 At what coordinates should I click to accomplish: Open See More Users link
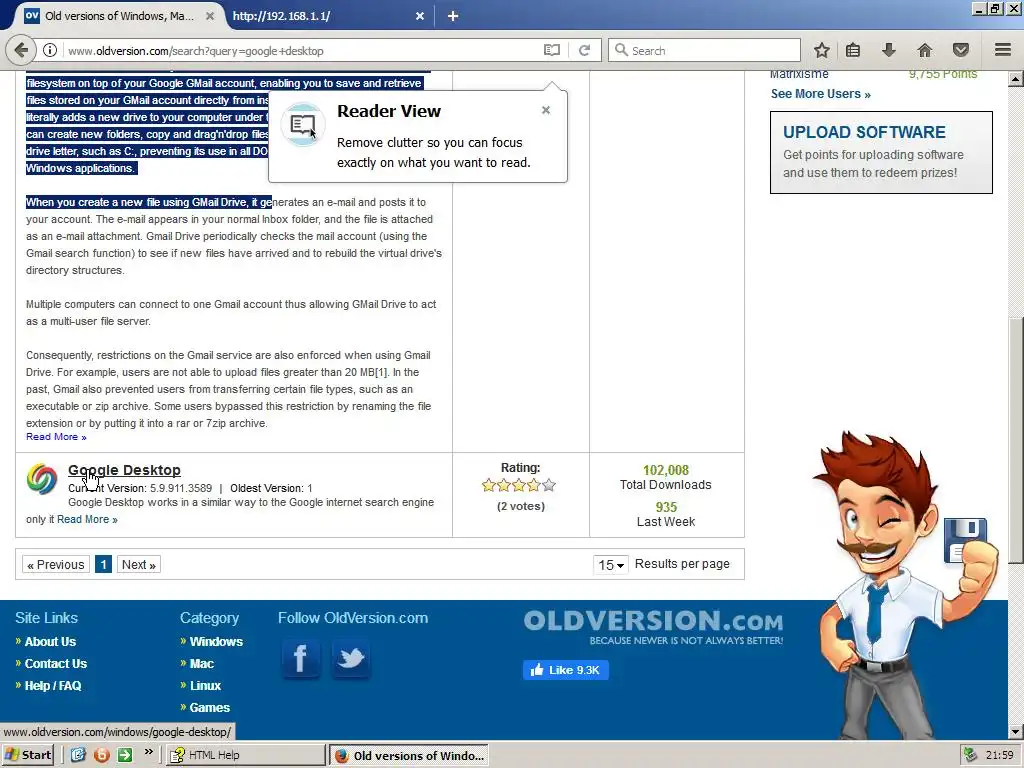pos(820,93)
